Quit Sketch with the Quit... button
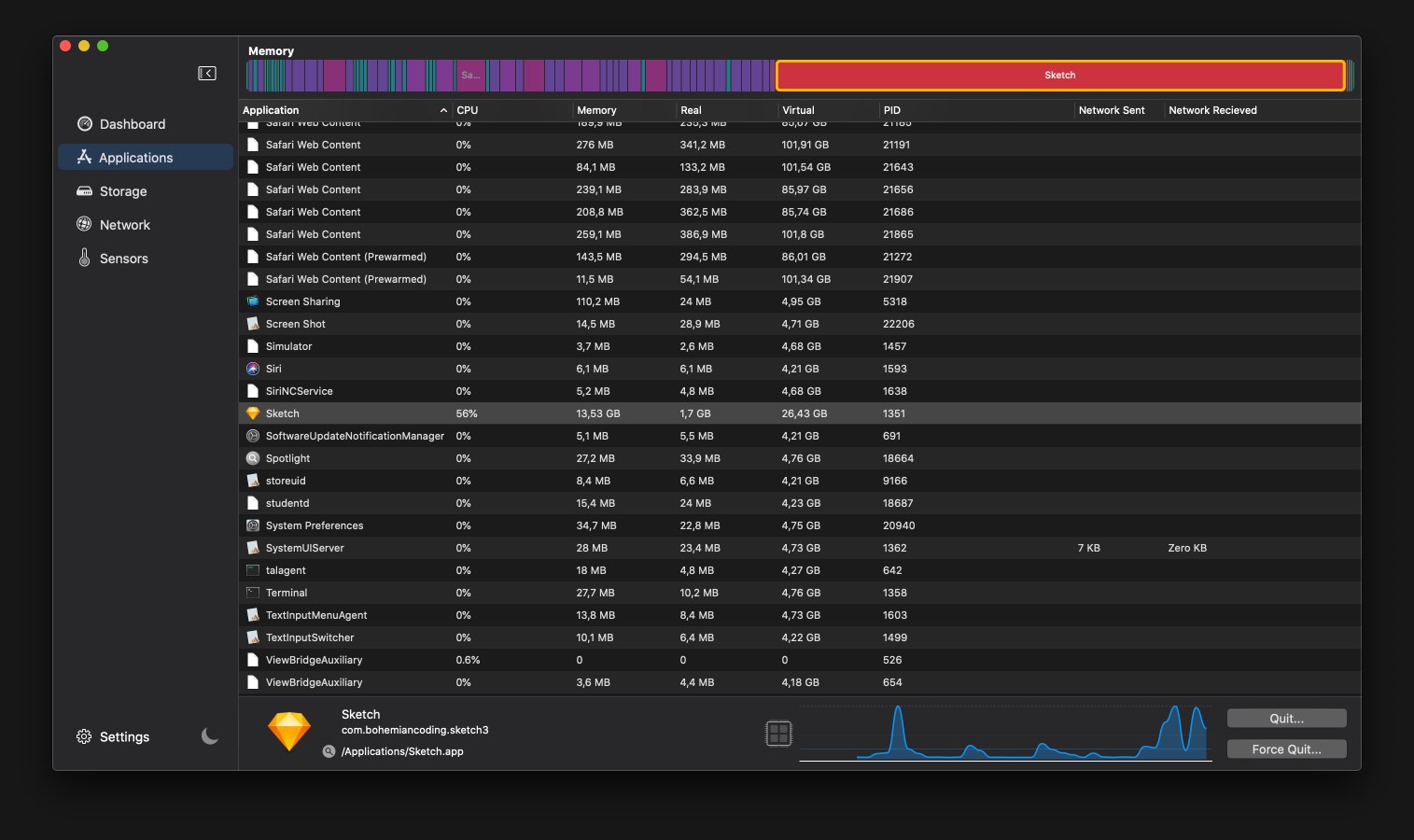 tap(1286, 718)
